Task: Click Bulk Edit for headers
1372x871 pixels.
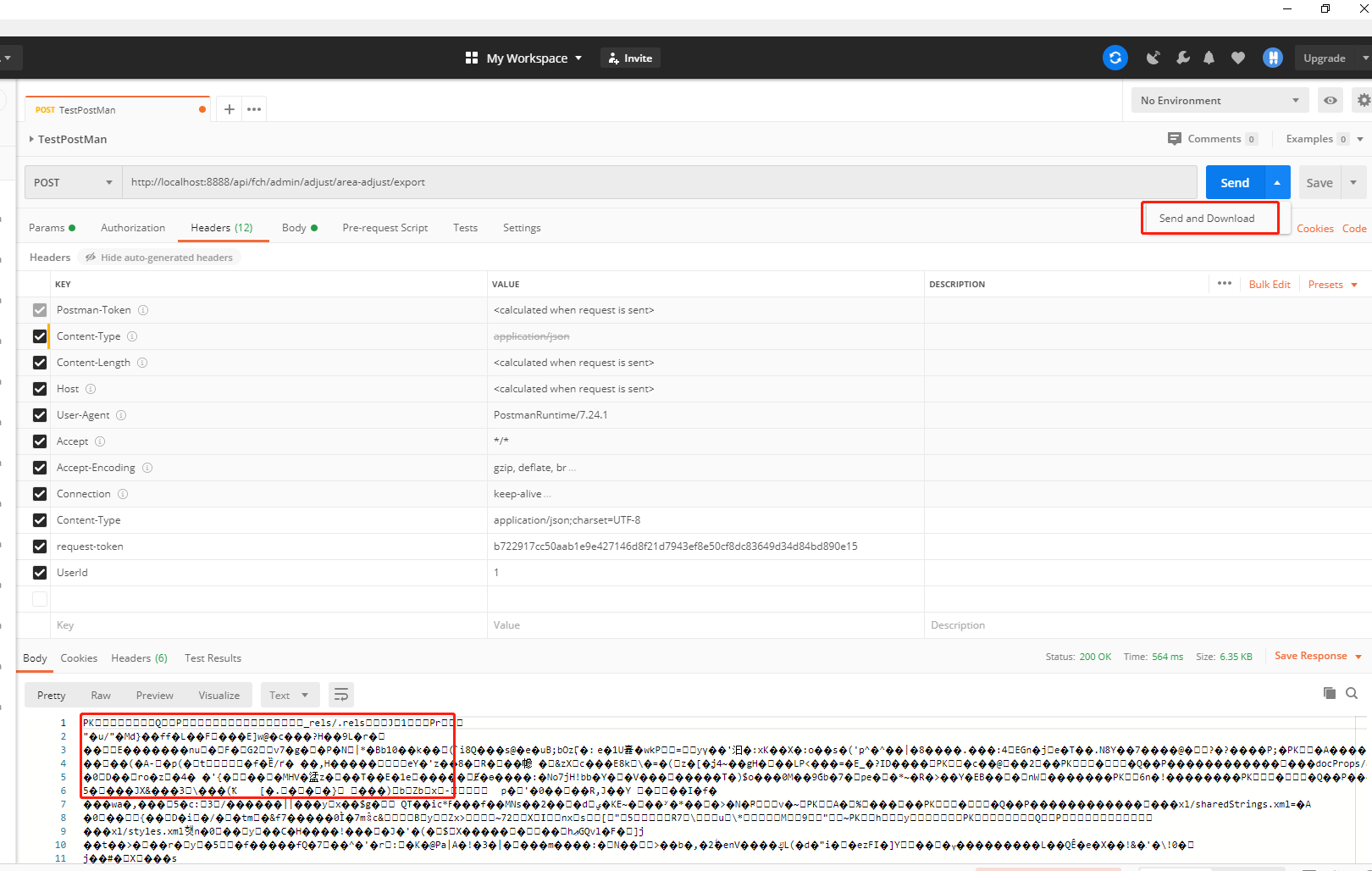Action: click(1270, 284)
